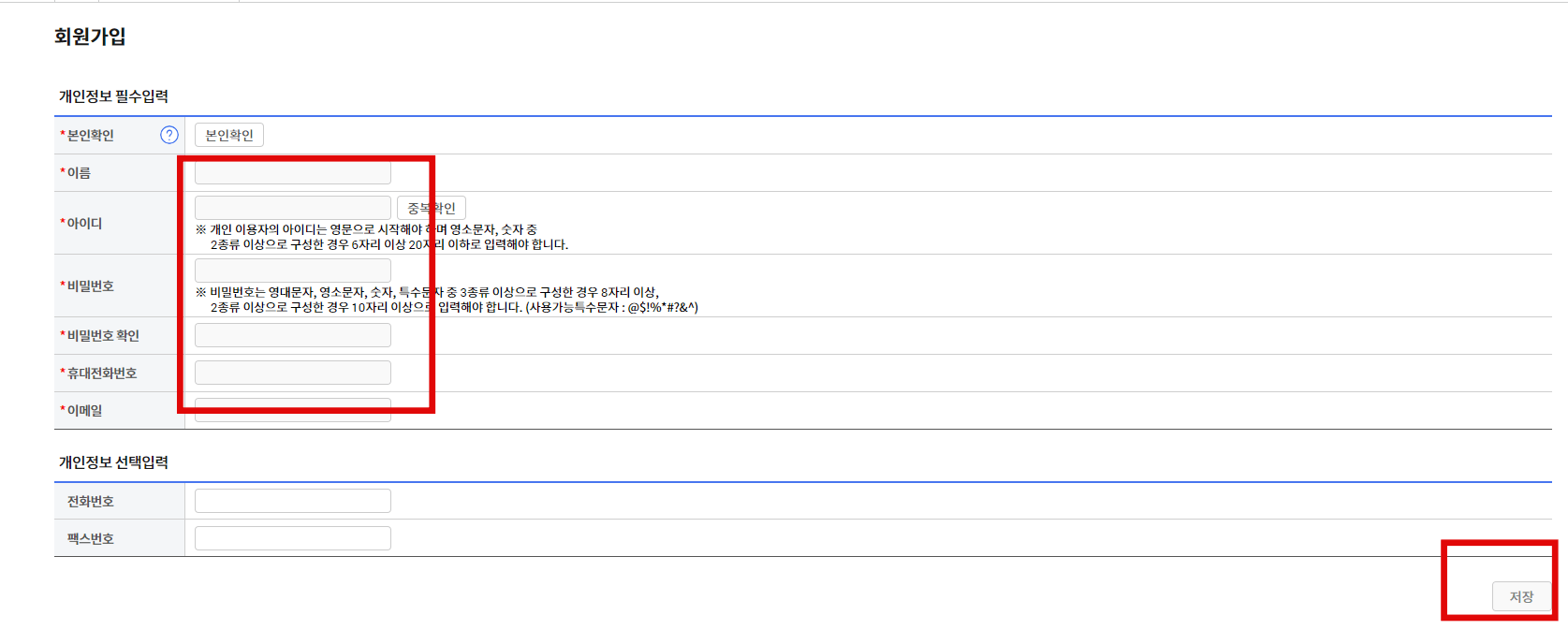Click the *비밀번호 row label

[x=87, y=286]
